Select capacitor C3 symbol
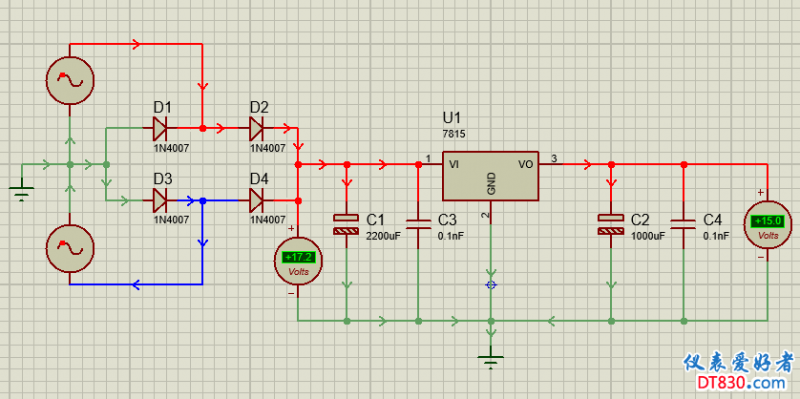 [418, 225]
